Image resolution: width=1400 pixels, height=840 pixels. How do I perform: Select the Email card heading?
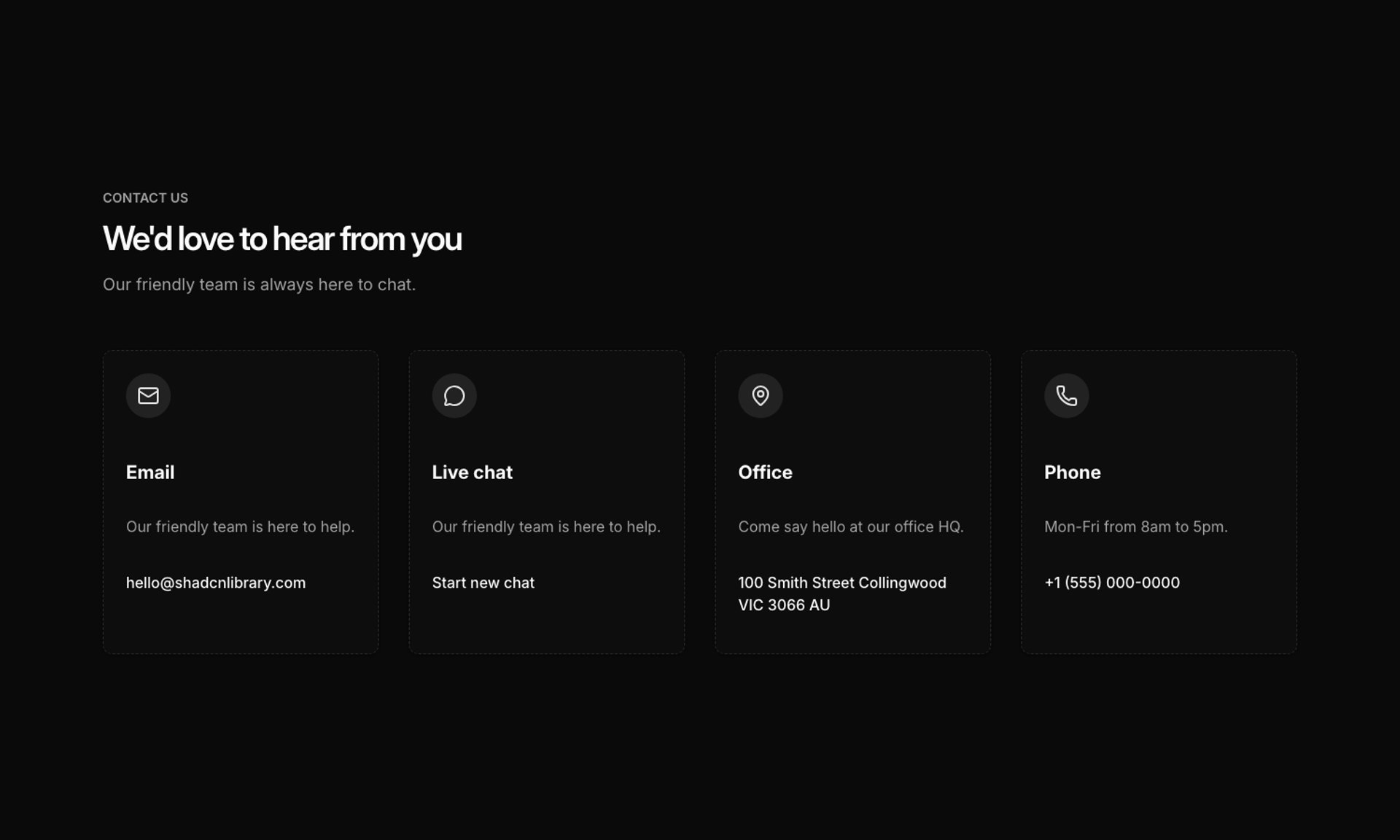point(150,472)
